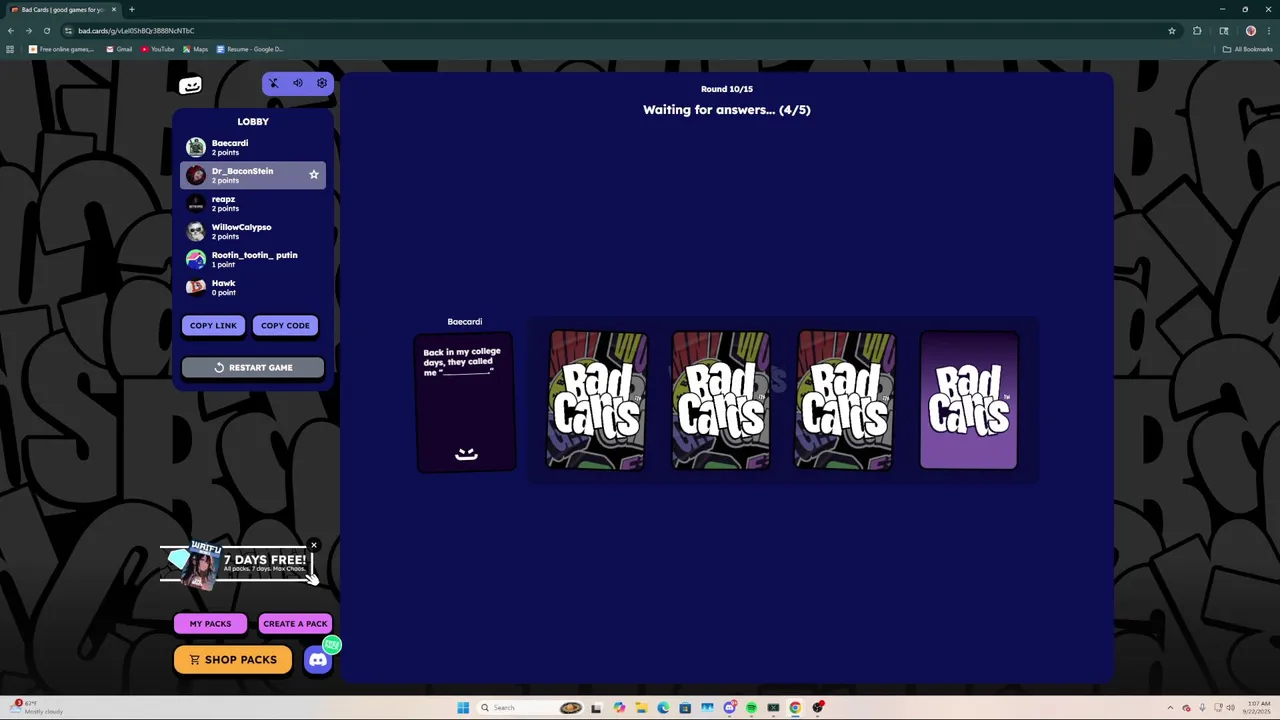The height and width of the screenshot is (720, 1280).
Task: Click the black prompt card from Baecardi
Action: (x=465, y=402)
